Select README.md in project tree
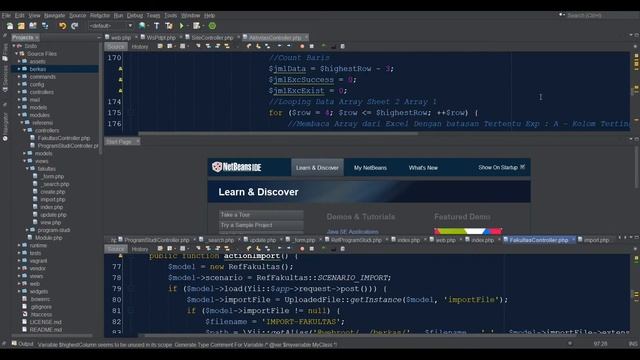 click(x=45, y=330)
